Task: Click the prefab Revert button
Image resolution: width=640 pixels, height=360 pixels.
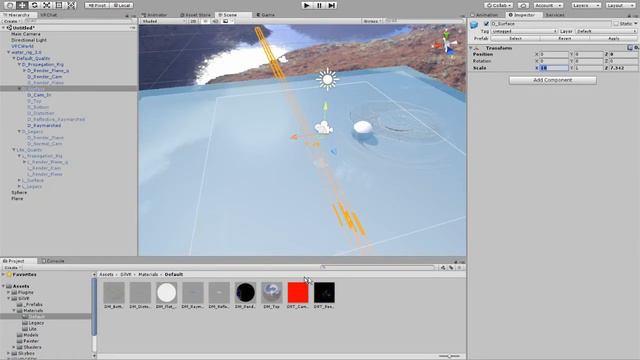Action: 565,38
